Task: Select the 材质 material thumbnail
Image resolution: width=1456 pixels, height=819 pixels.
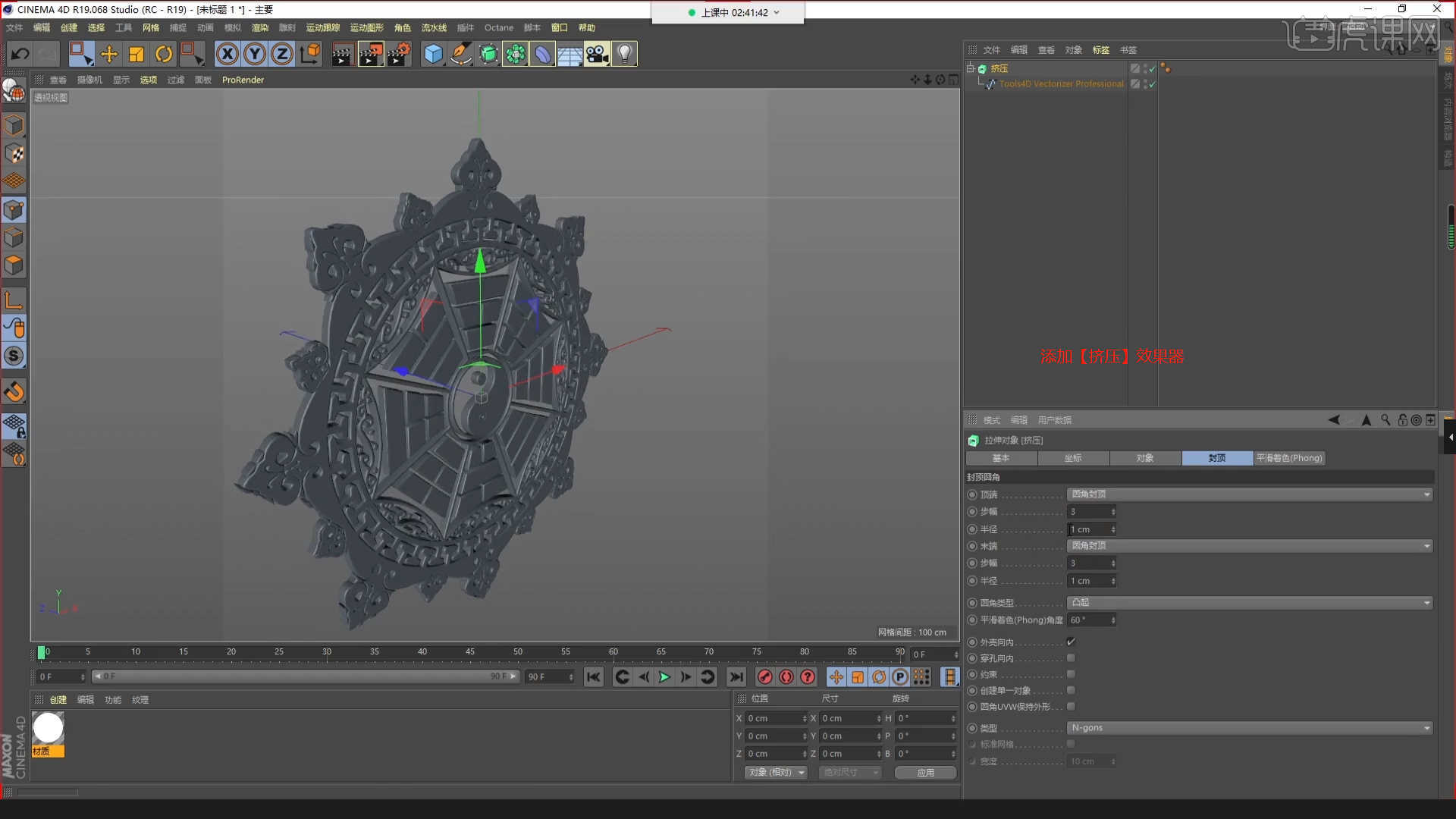Action: (48, 734)
